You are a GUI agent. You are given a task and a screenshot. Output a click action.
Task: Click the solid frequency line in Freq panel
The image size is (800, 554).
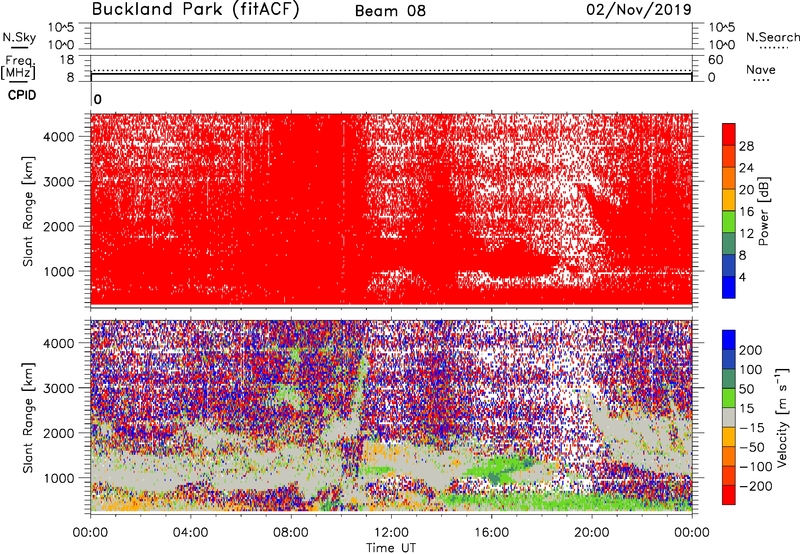point(391,74)
